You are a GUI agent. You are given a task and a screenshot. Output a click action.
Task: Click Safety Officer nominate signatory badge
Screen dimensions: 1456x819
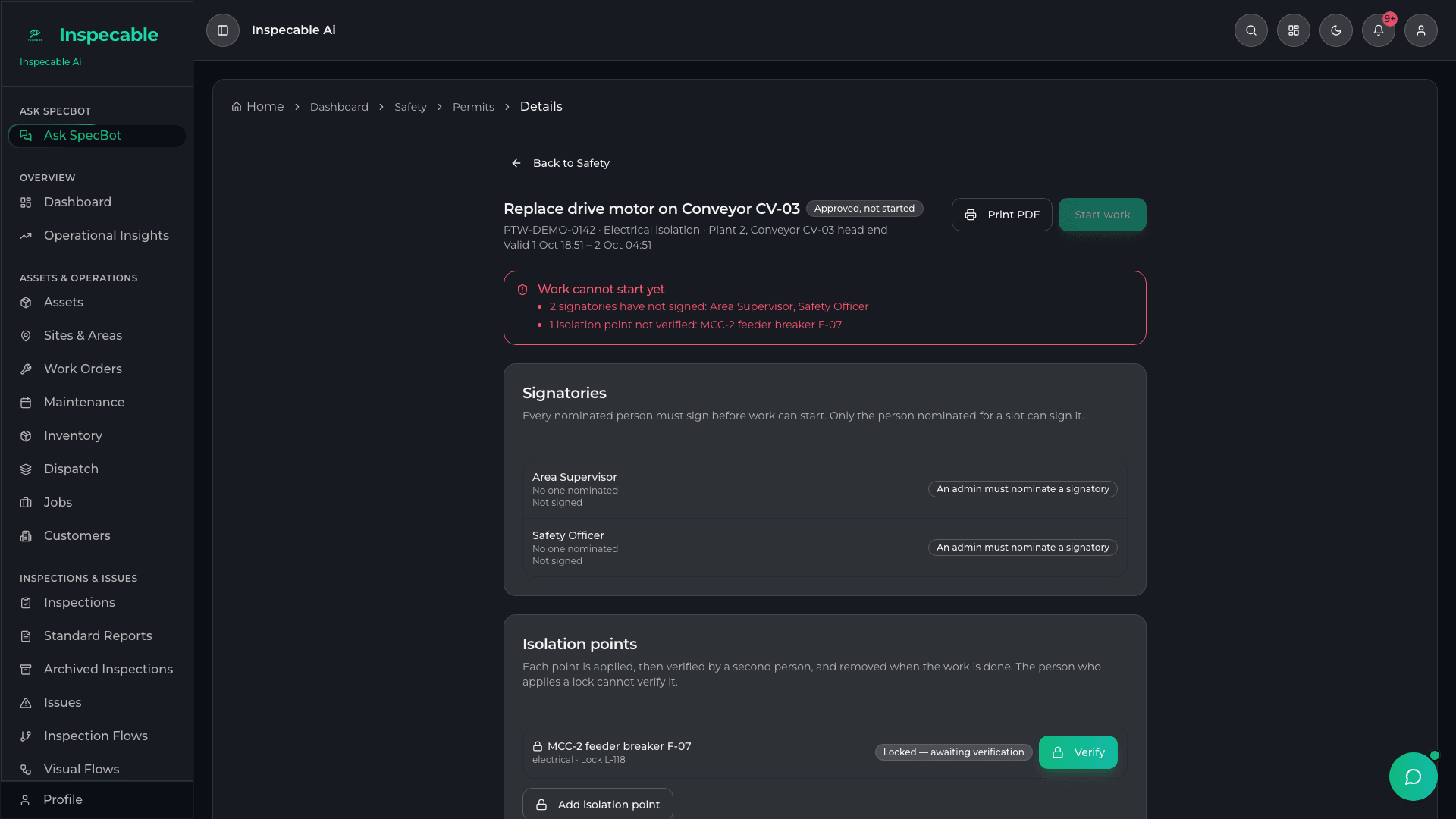[x=1022, y=548]
